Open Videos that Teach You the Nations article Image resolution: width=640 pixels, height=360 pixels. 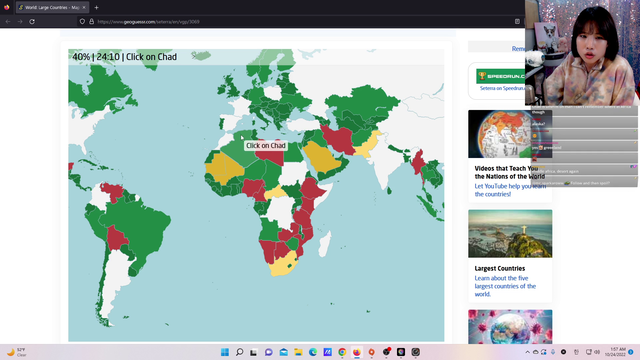click(509, 172)
